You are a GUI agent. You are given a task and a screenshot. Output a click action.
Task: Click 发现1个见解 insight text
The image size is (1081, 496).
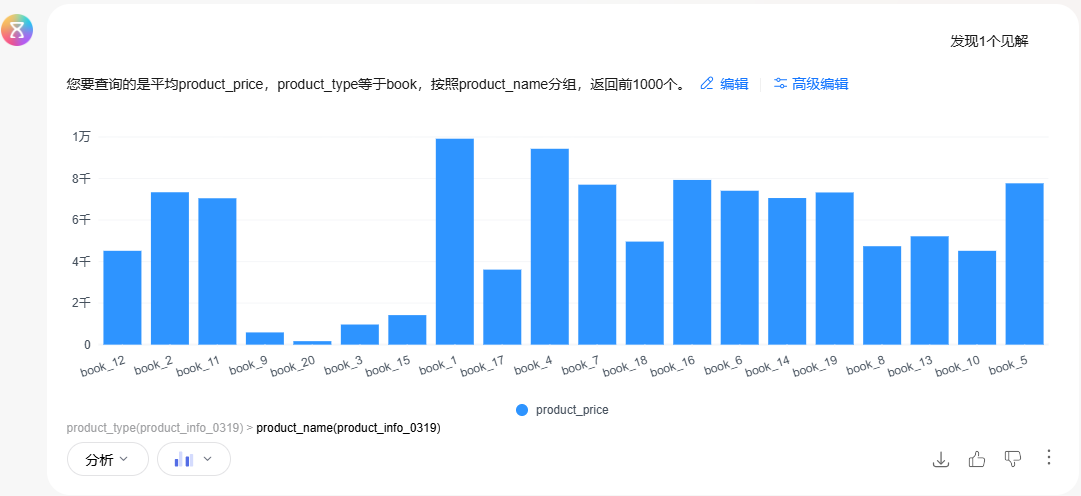tap(989, 41)
